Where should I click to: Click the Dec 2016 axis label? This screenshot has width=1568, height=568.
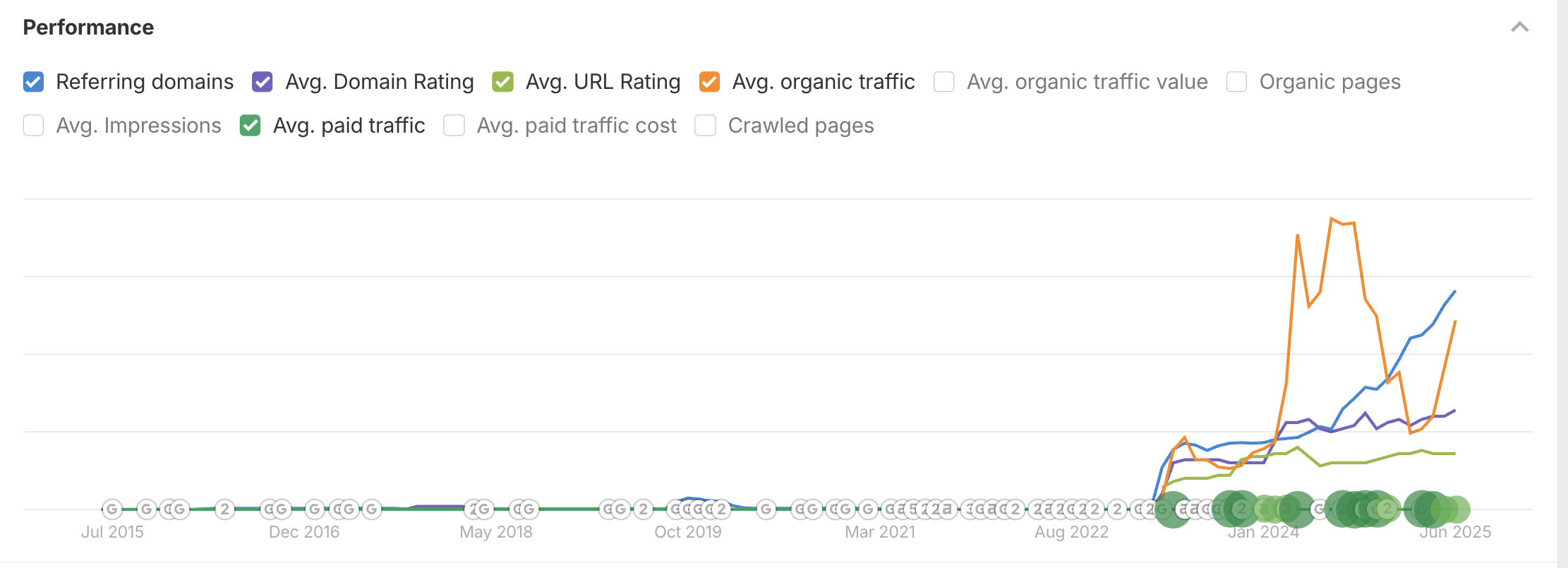coord(304,532)
